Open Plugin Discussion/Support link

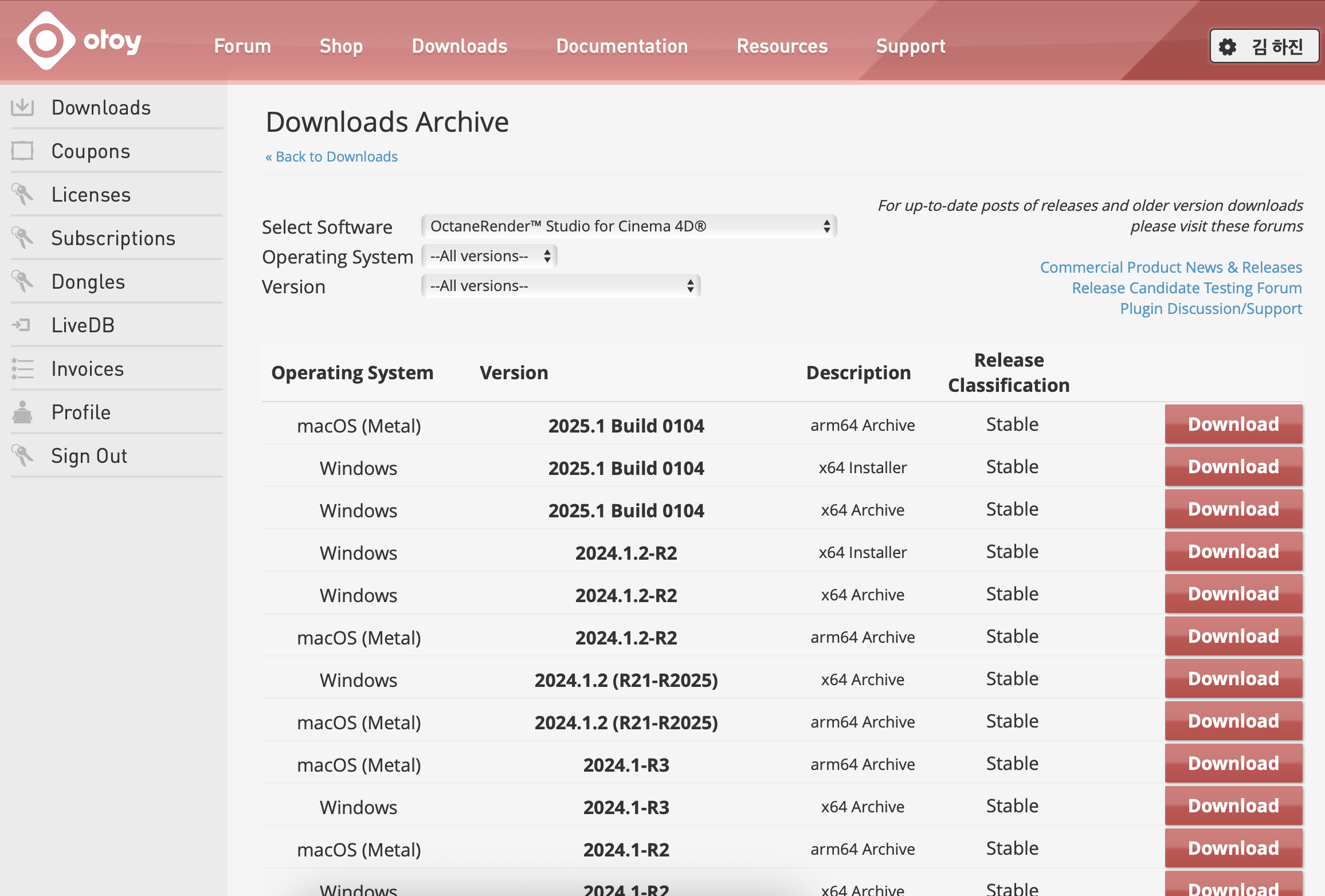pos(1211,308)
